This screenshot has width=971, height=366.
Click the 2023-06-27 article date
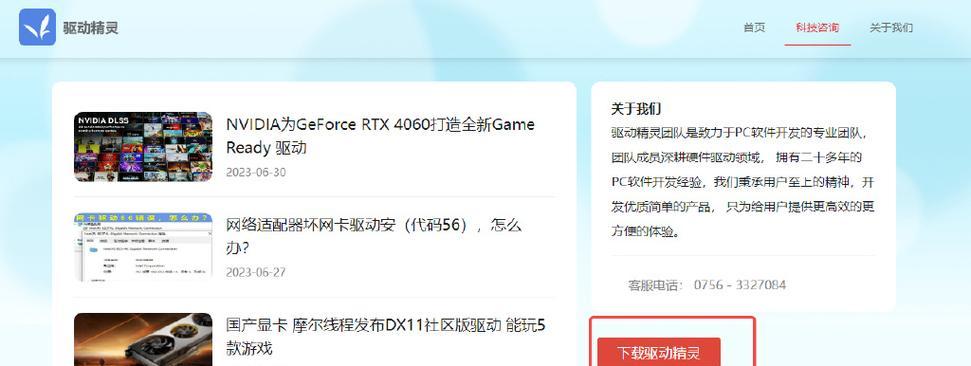point(256,272)
